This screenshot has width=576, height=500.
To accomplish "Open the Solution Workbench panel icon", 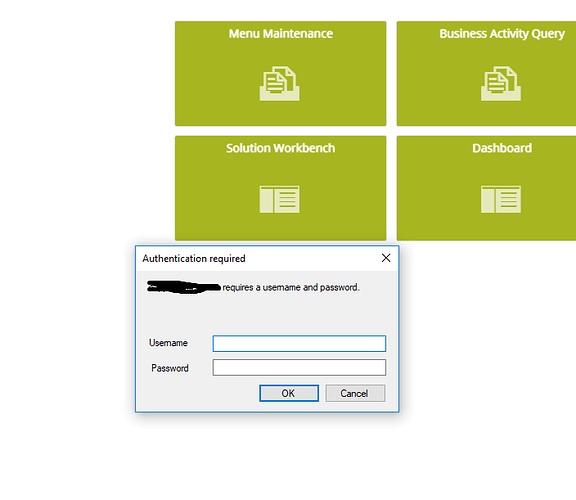I will point(280,199).
